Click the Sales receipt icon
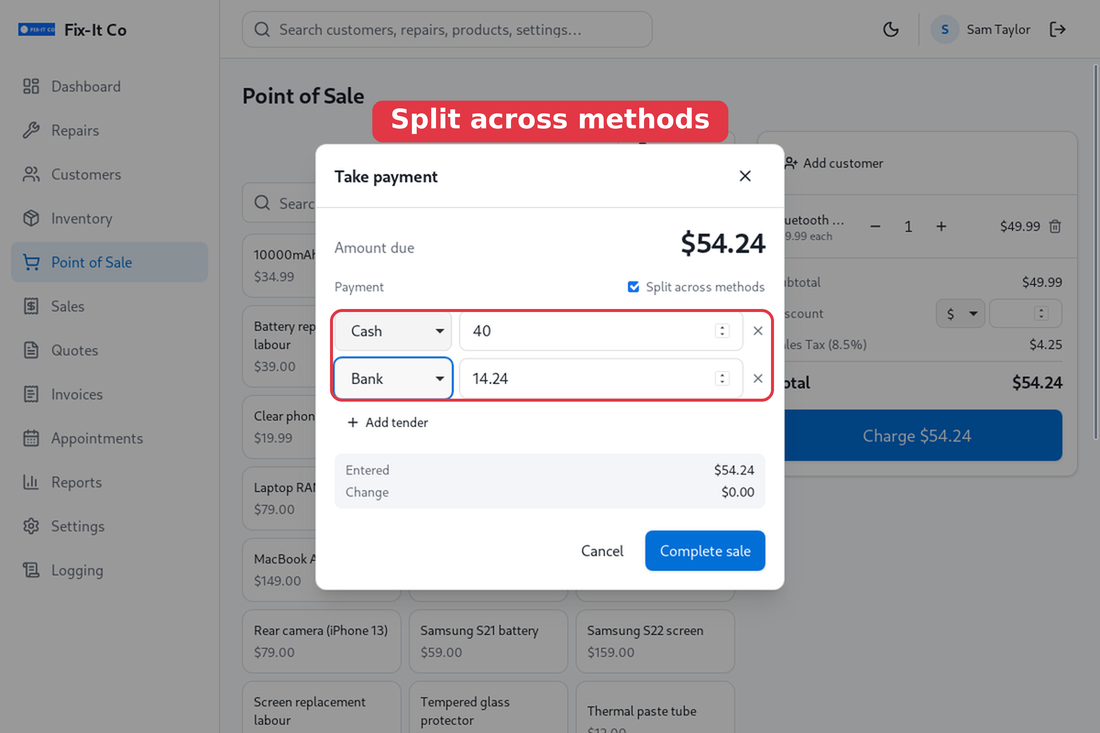The width and height of the screenshot is (1100, 733). coord(31,307)
